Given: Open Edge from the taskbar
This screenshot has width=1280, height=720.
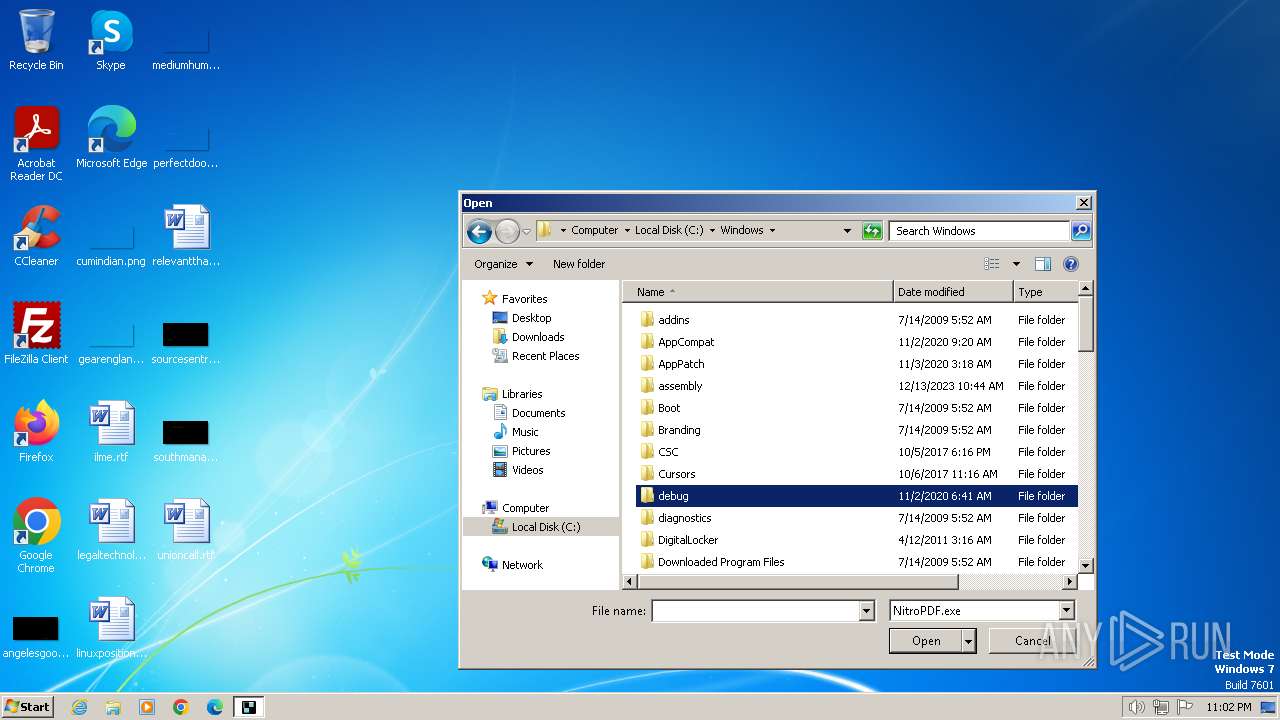Looking at the screenshot, I should 215,707.
